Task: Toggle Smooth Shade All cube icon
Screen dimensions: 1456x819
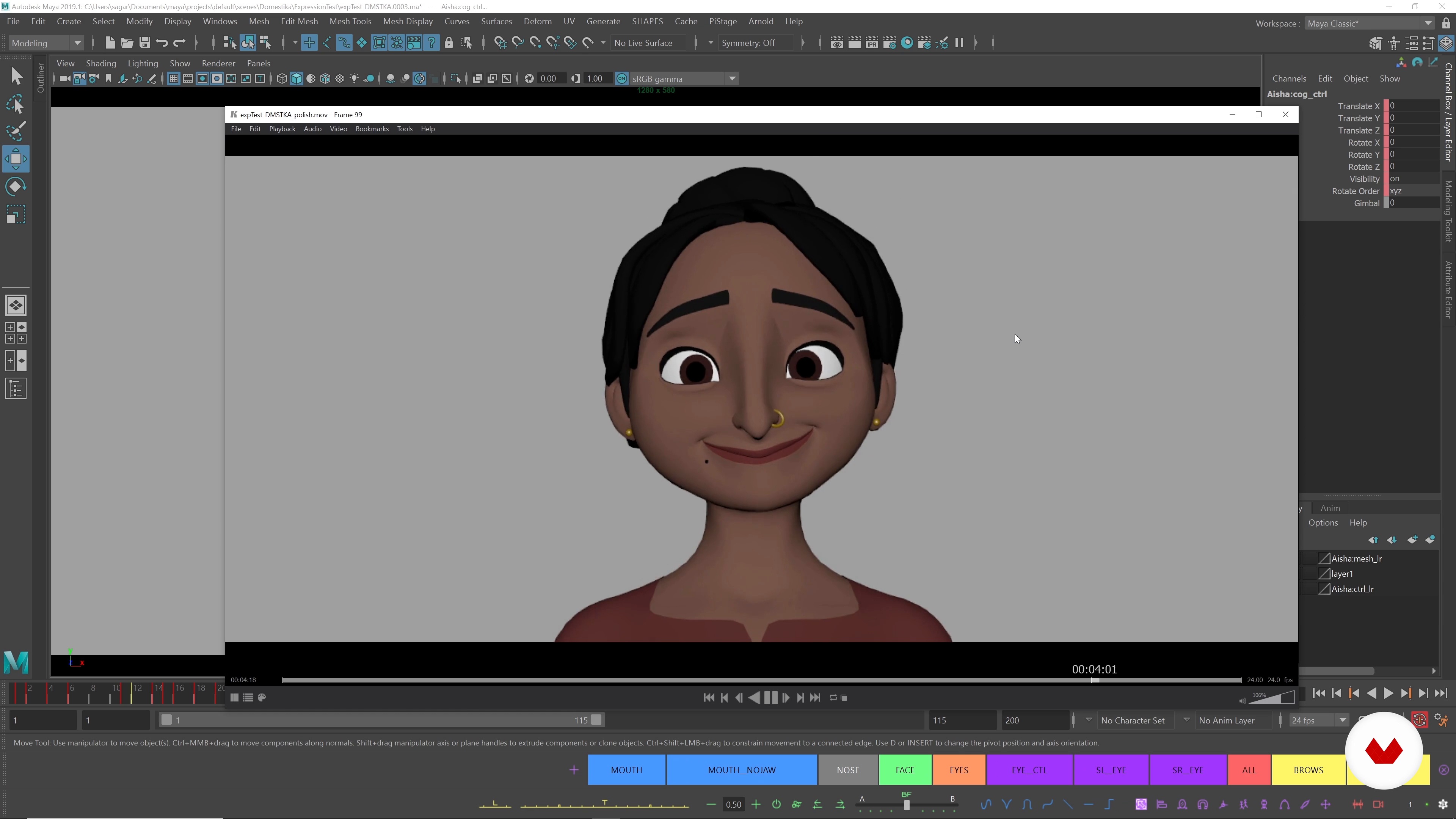Action: [297, 78]
